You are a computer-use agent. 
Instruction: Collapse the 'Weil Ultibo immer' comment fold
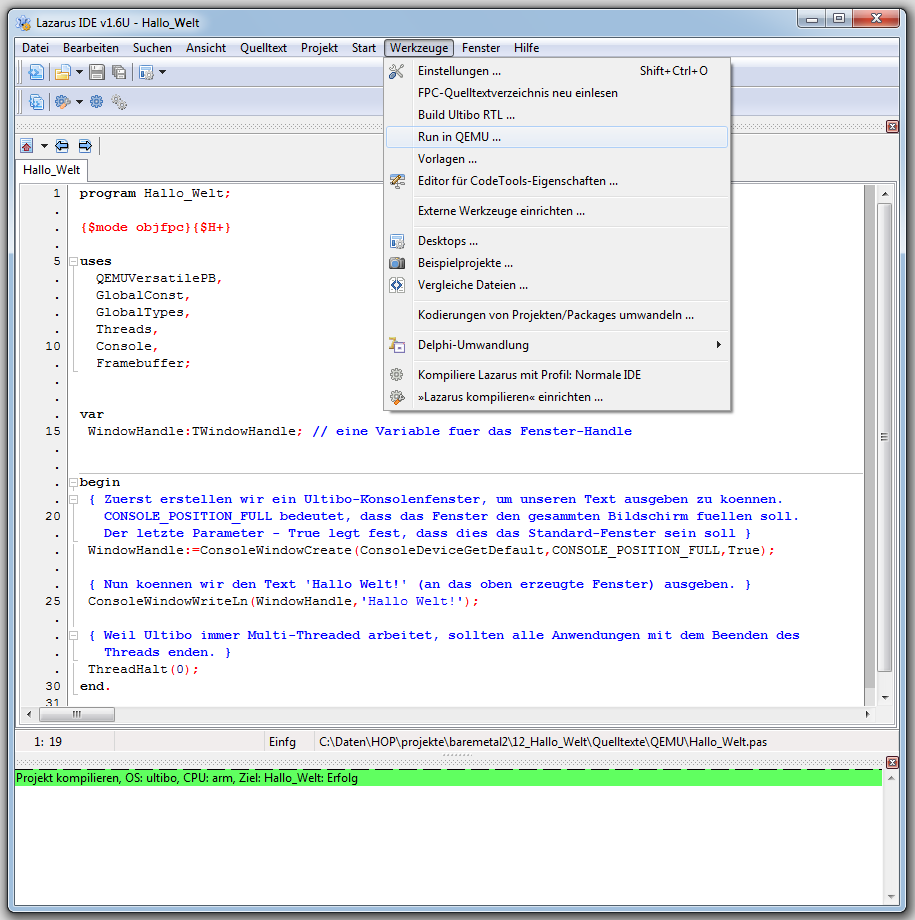click(73, 635)
